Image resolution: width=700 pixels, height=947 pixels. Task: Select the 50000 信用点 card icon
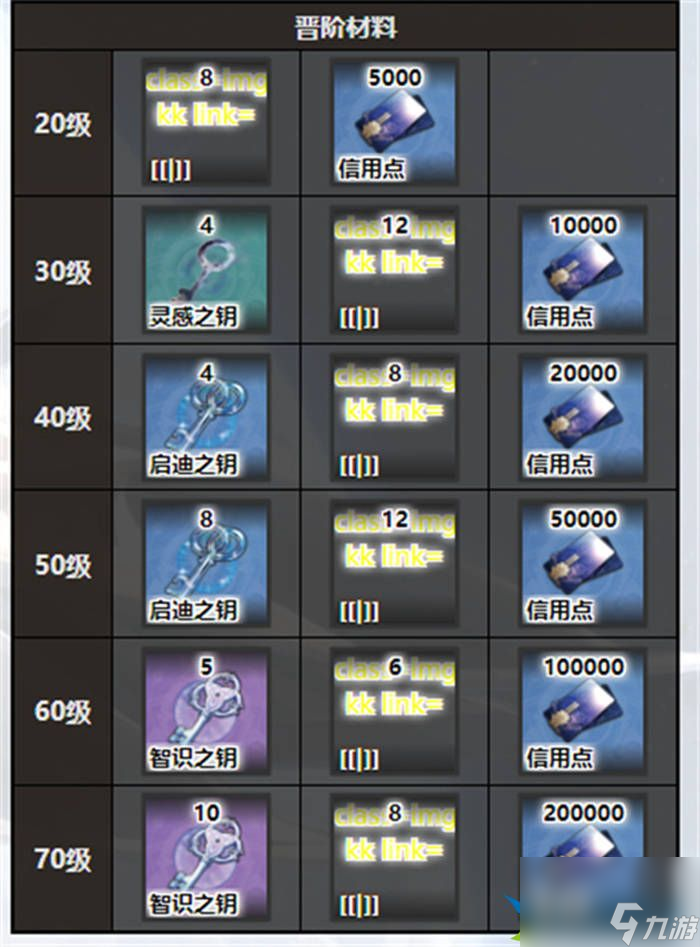click(583, 564)
